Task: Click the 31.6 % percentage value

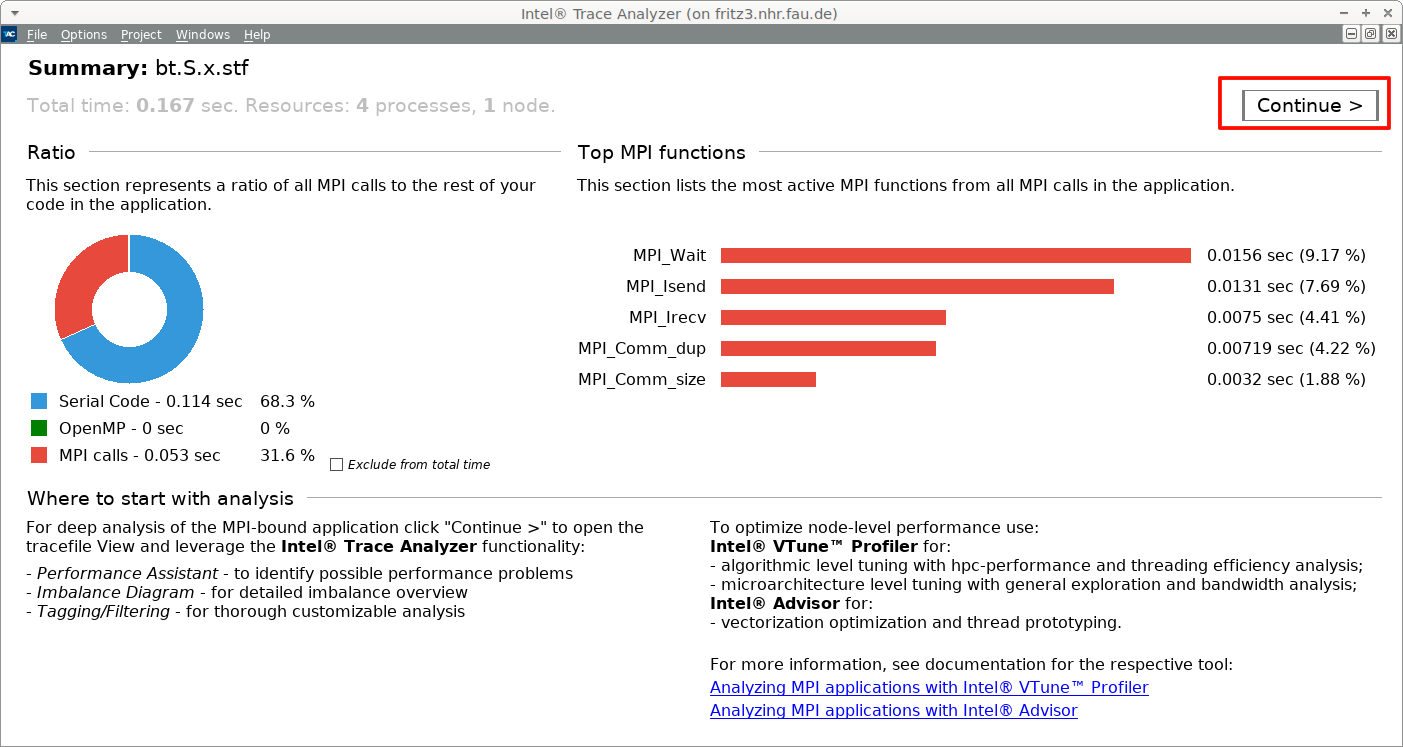Action: (287, 455)
